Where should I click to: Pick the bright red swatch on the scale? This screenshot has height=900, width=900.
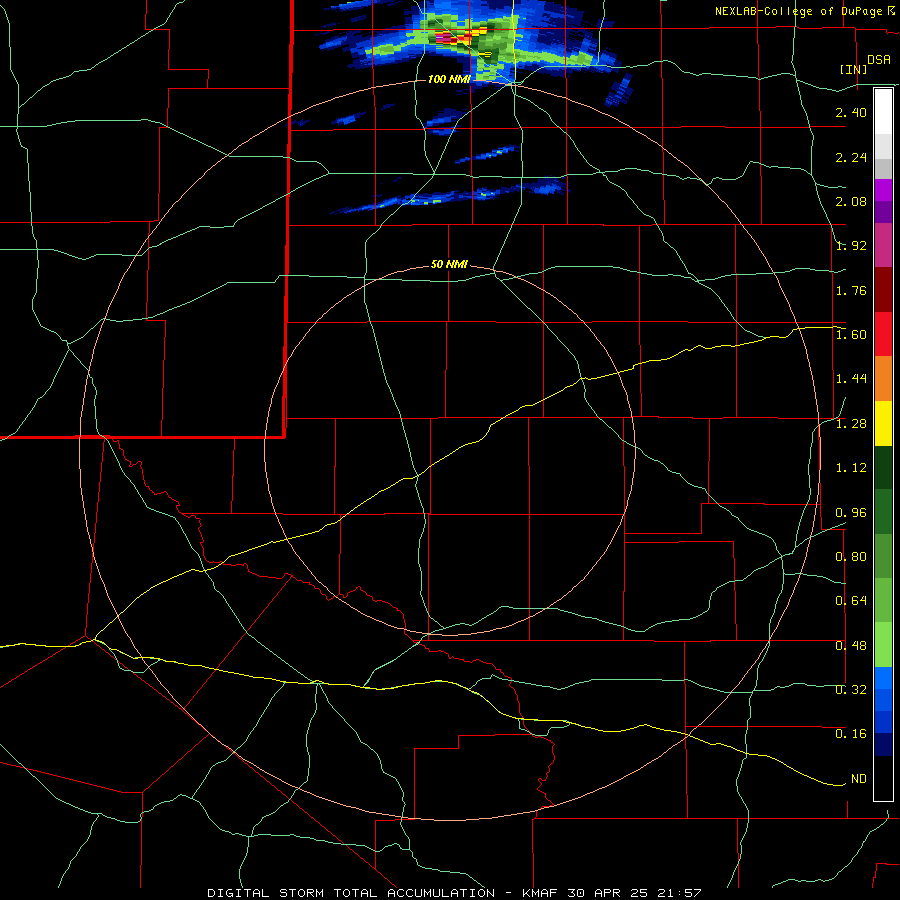(x=883, y=335)
